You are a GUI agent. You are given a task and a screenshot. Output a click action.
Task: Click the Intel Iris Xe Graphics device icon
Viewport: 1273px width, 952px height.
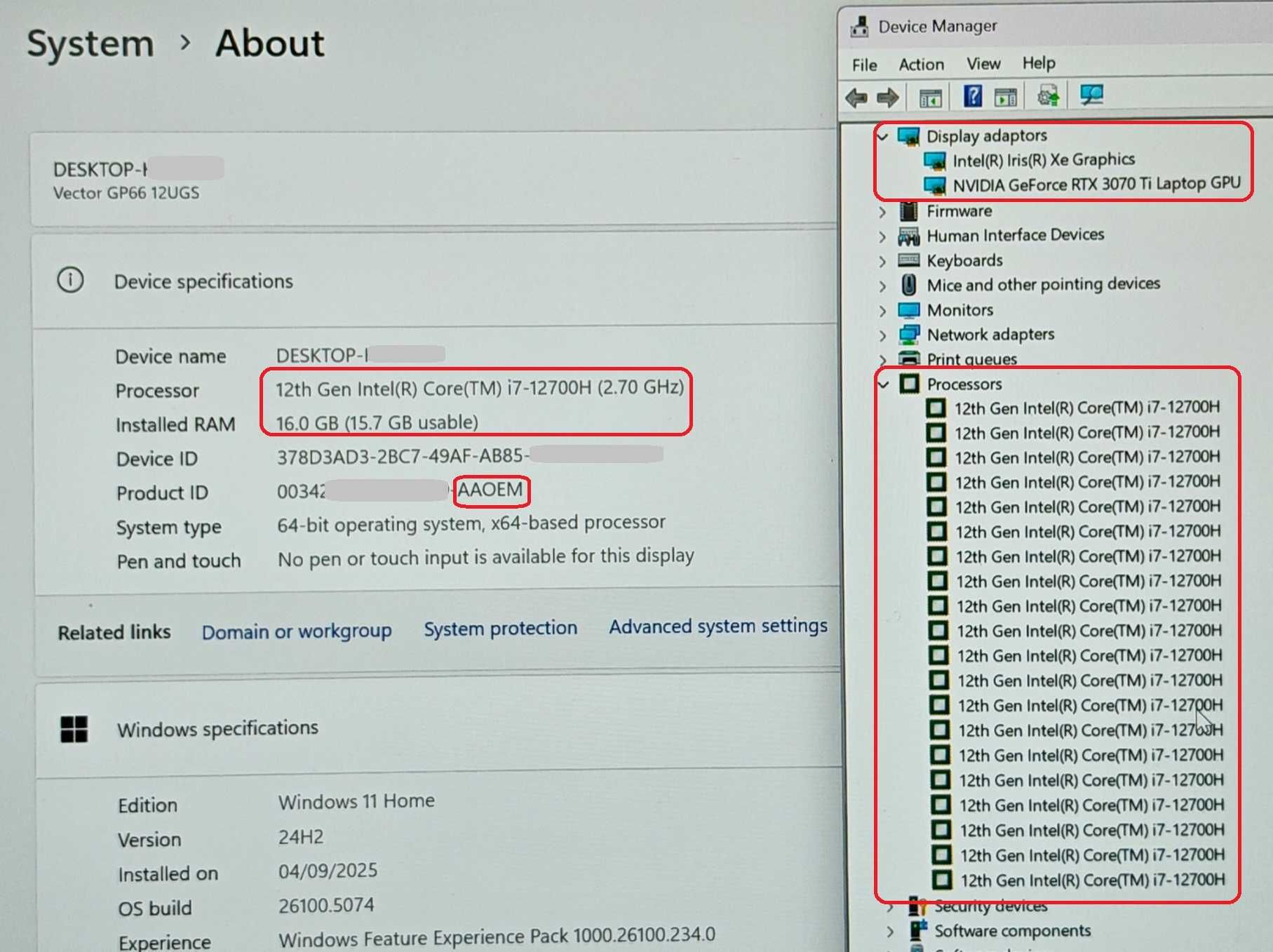pyautogui.click(x=934, y=161)
